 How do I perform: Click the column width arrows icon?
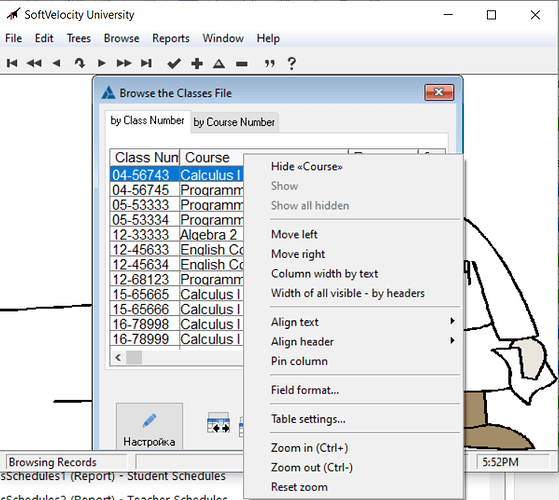pyautogui.click(x=218, y=423)
